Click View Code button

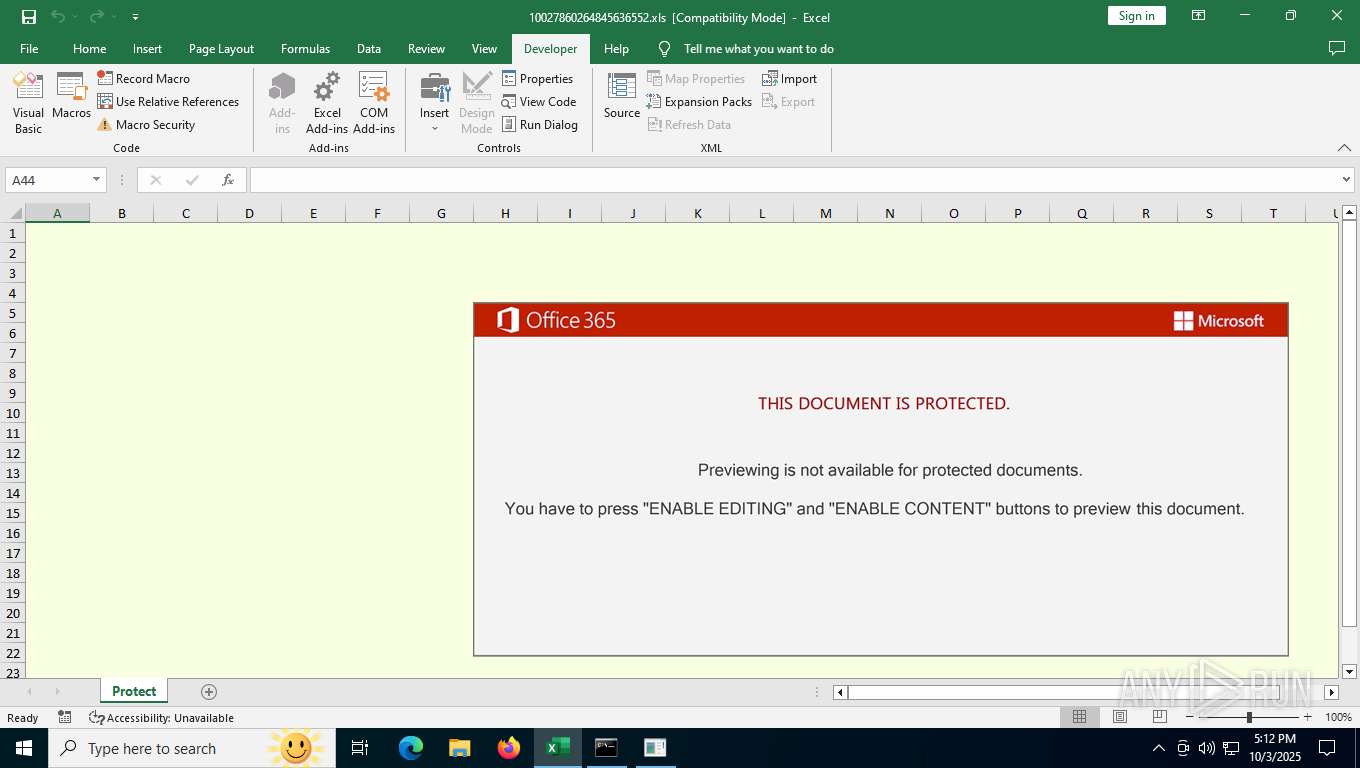(x=539, y=101)
